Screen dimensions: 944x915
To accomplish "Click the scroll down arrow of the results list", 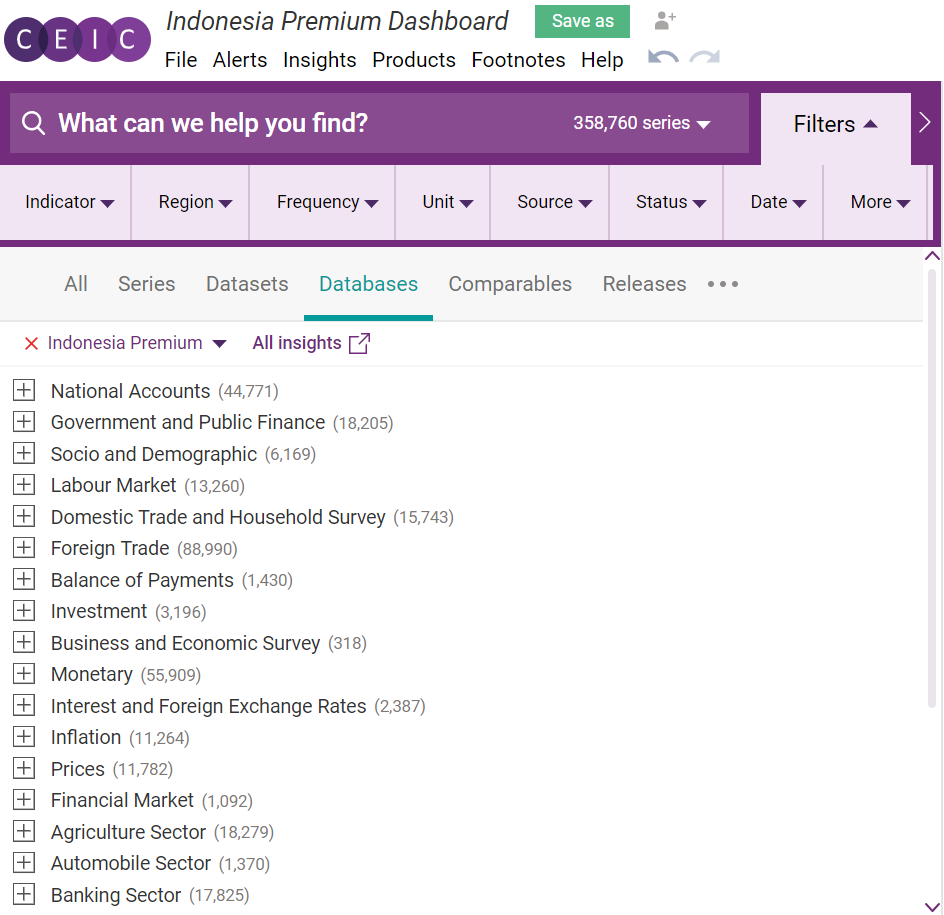I will pos(932,907).
